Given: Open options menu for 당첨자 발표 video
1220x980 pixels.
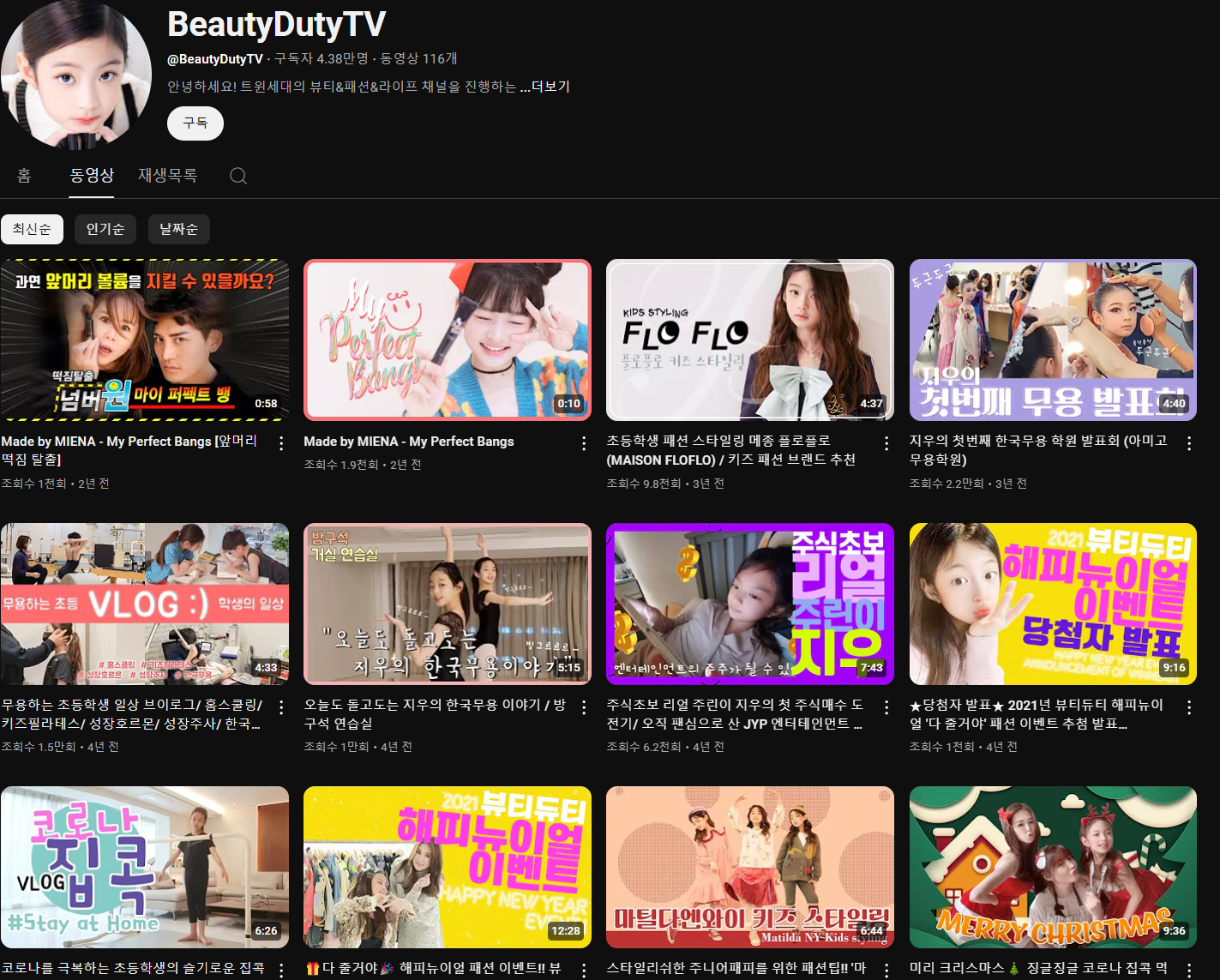Looking at the screenshot, I should 1189,706.
